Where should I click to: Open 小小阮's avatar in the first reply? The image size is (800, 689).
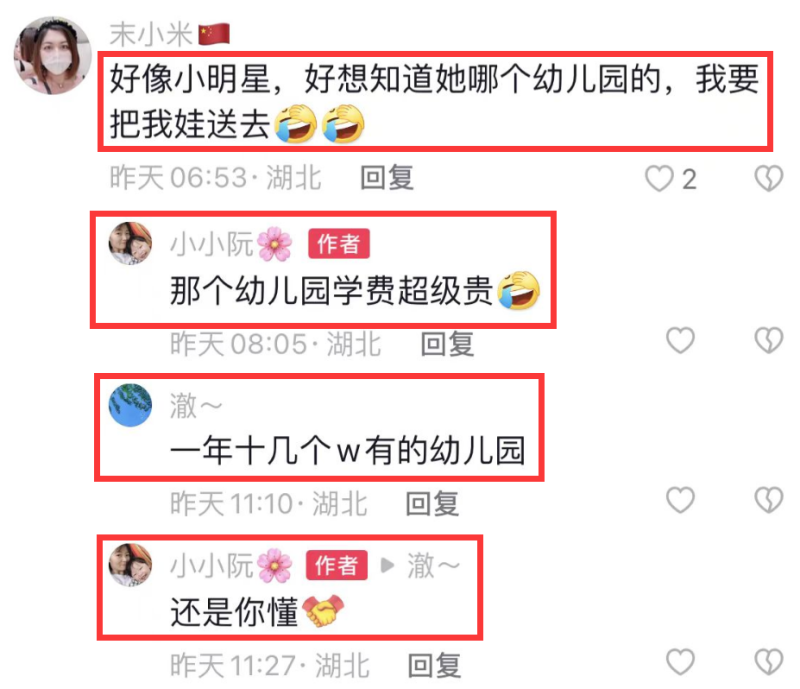[x=131, y=243]
